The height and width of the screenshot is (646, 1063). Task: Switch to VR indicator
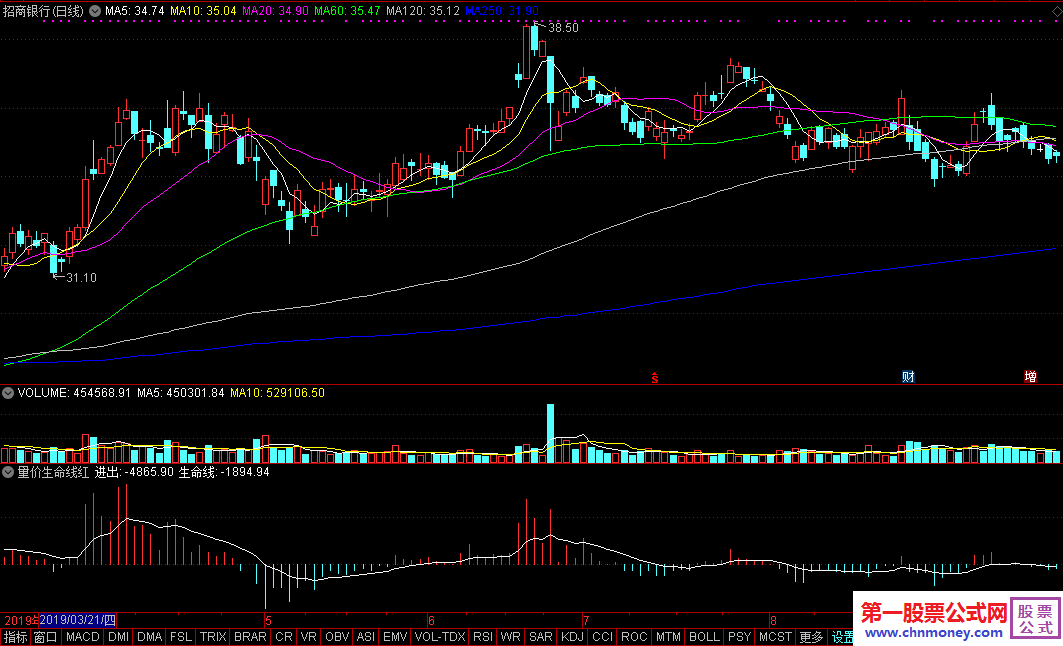point(308,637)
